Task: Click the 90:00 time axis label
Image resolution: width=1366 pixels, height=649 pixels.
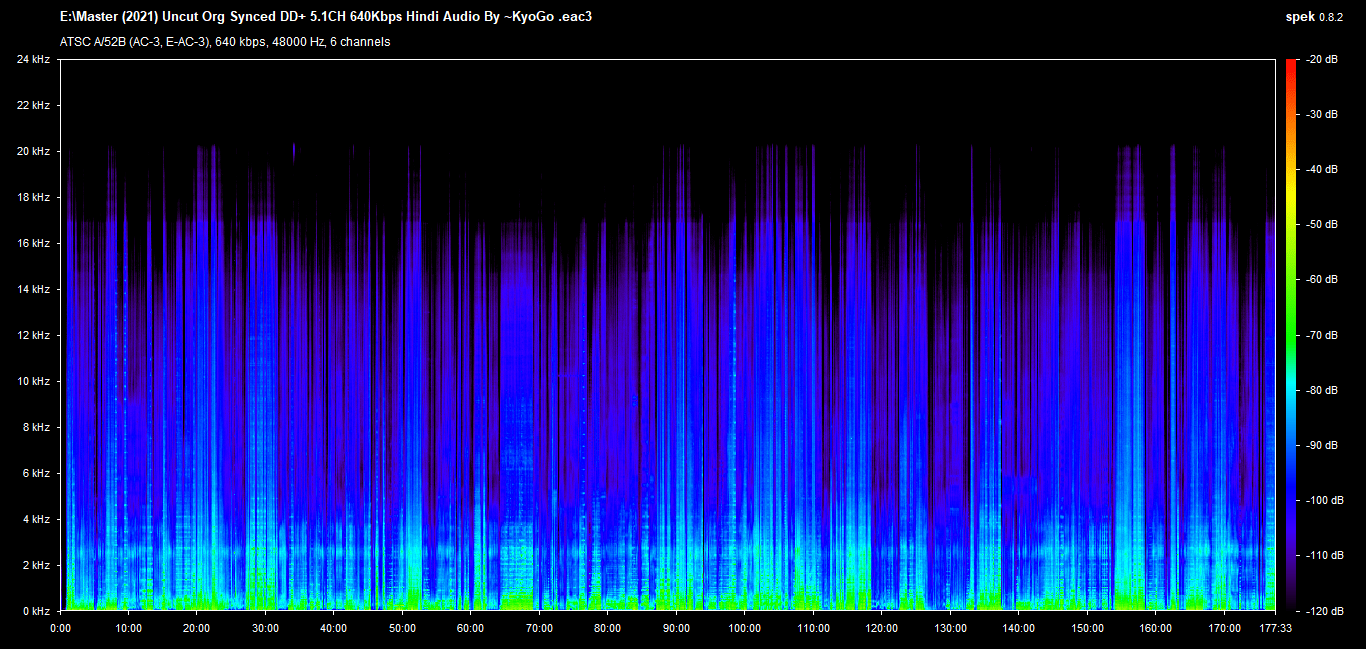Action: (676, 629)
